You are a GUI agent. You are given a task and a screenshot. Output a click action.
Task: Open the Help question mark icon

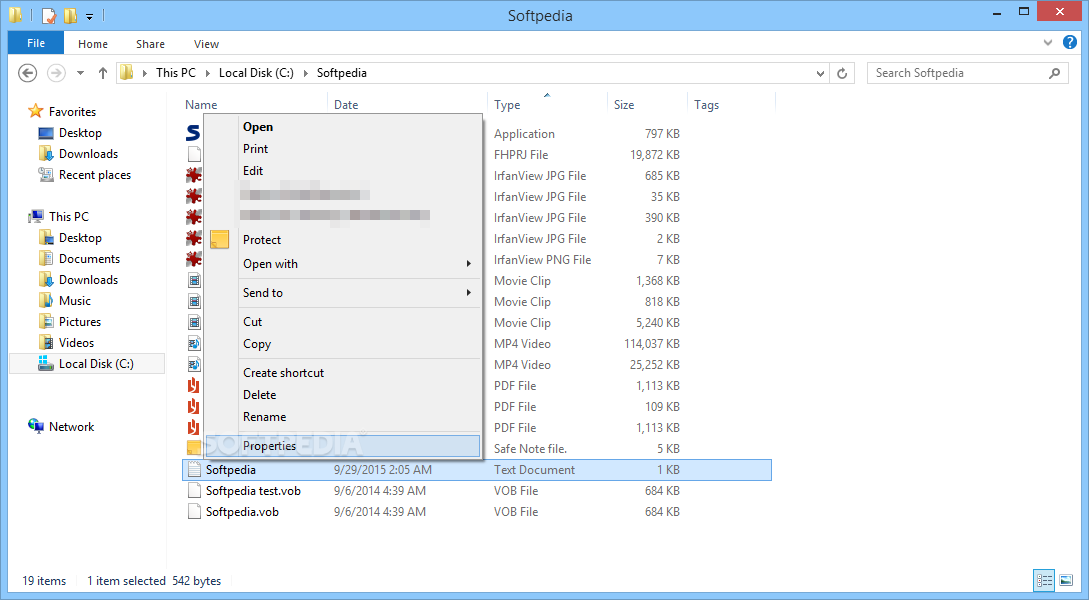[x=1070, y=42]
